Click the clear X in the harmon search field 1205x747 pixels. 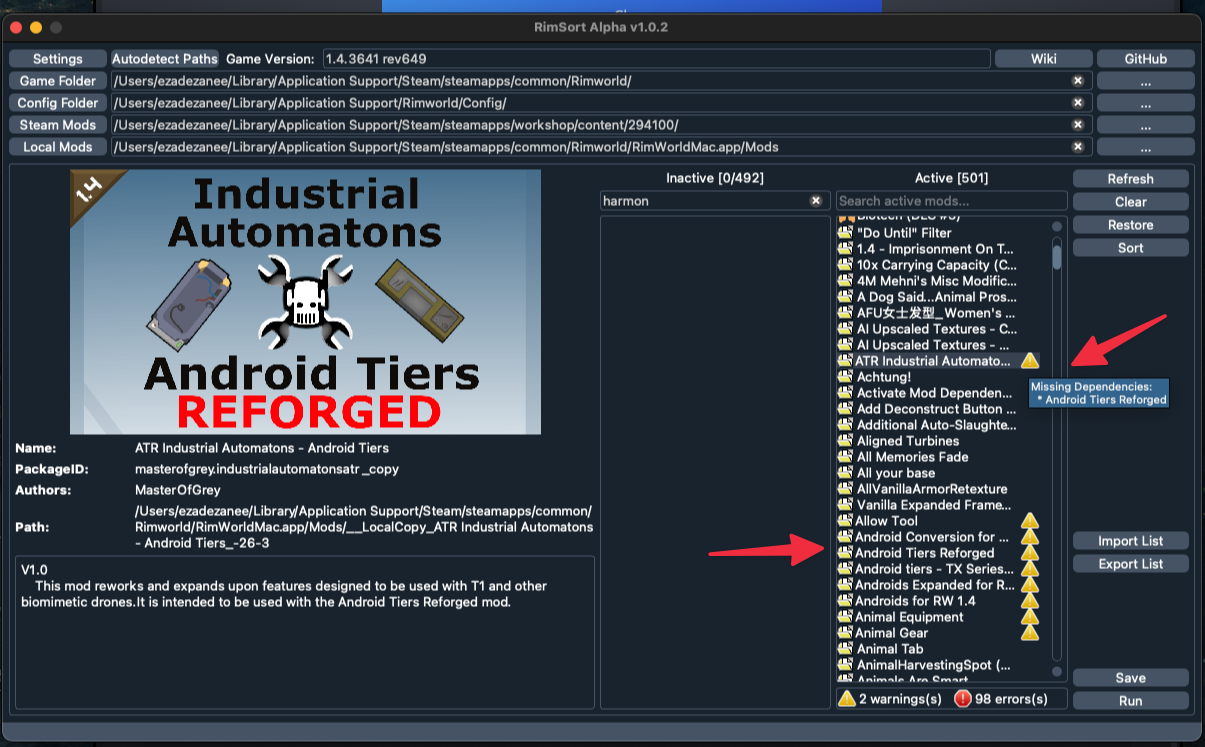tap(815, 200)
